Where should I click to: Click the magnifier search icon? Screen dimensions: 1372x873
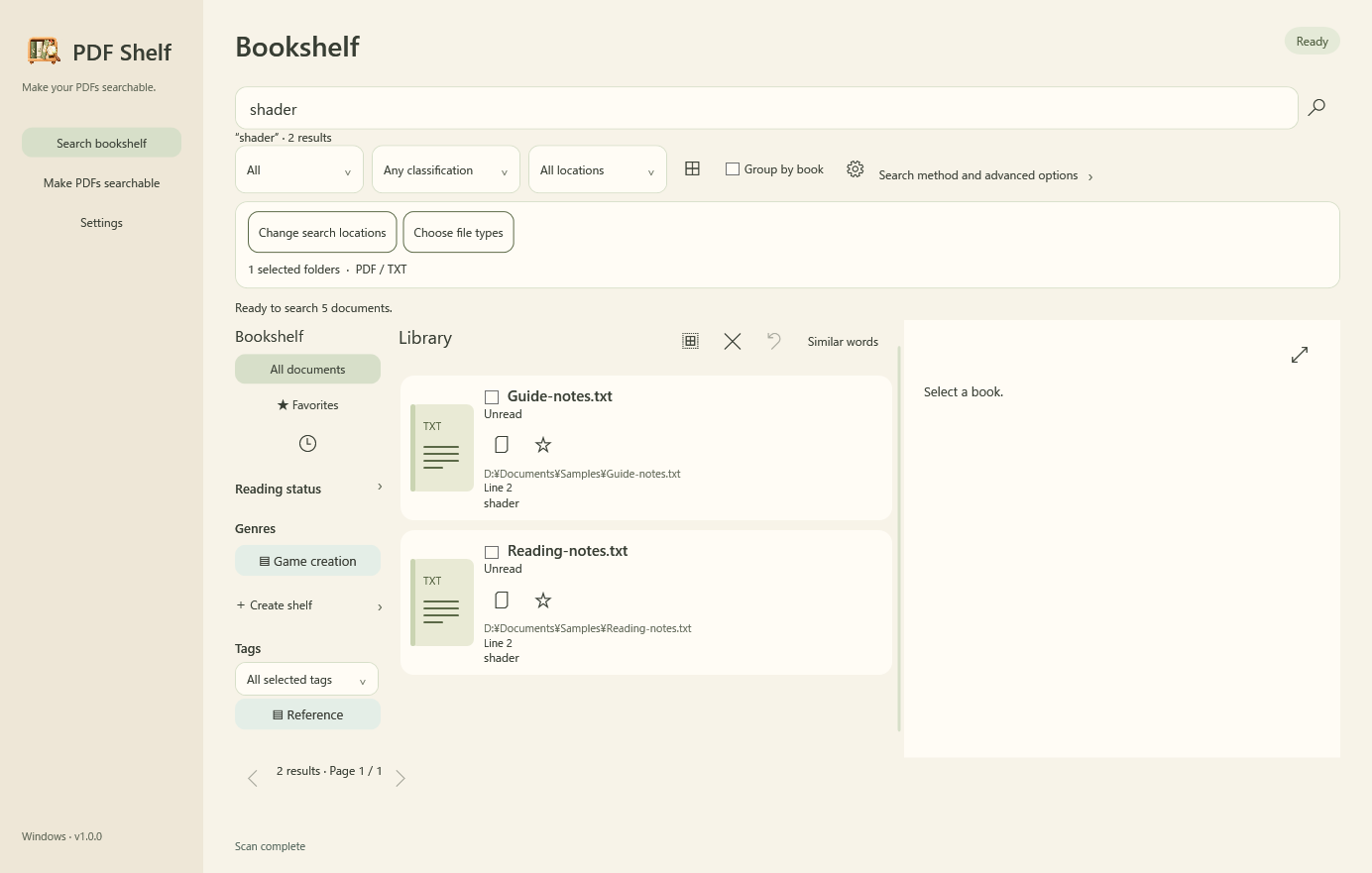coord(1316,107)
